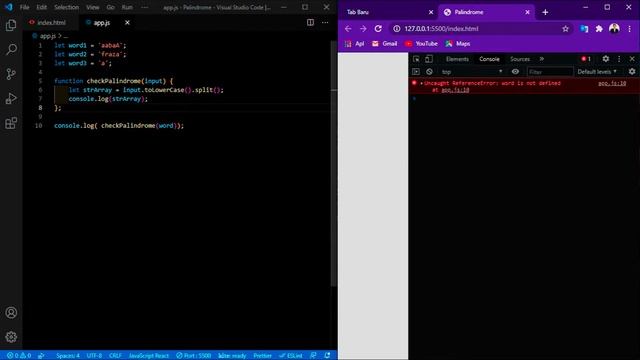
Task: Open the DevTools settings gear
Action: pyautogui.click(x=606, y=59)
